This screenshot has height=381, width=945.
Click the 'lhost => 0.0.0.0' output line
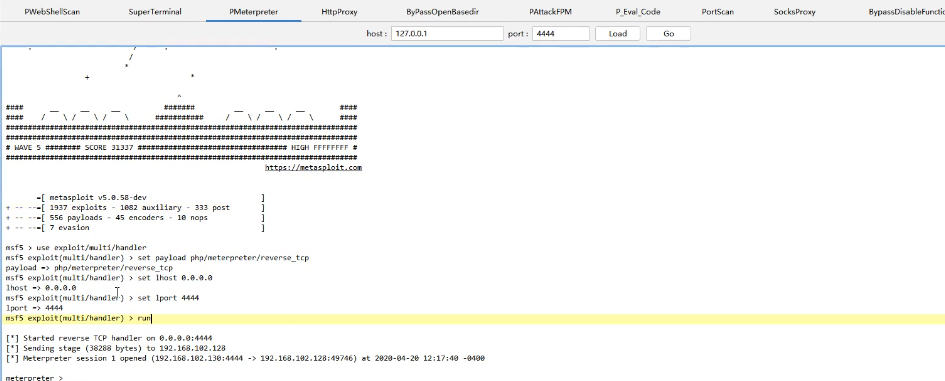click(x=41, y=288)
